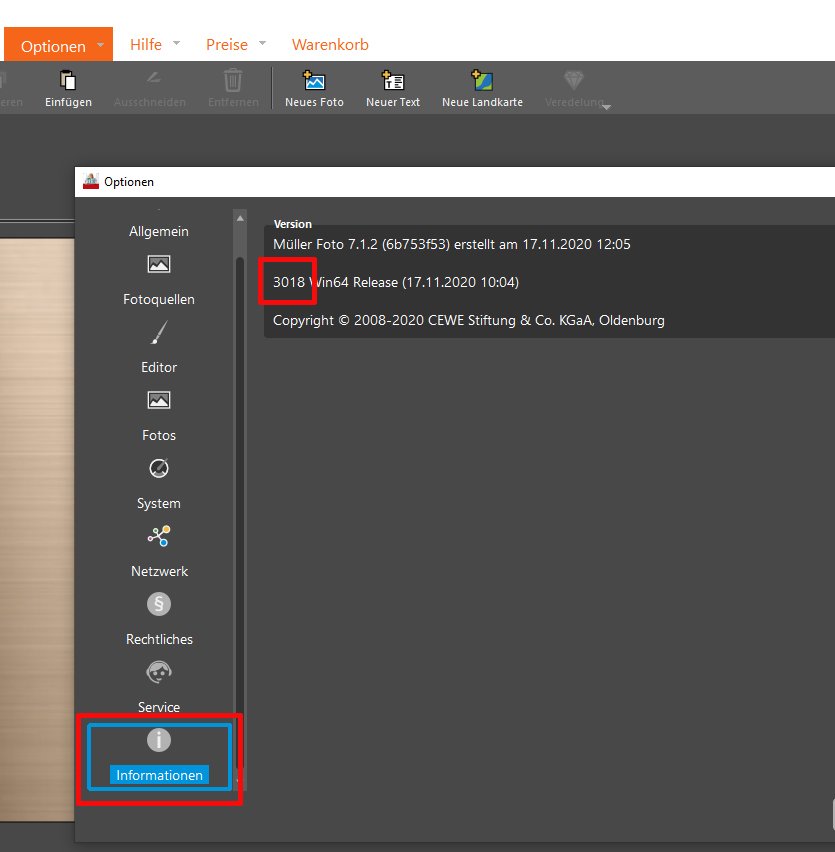Click the Optionen dialog title icon

pyautogui.click(x=91, y=181)
